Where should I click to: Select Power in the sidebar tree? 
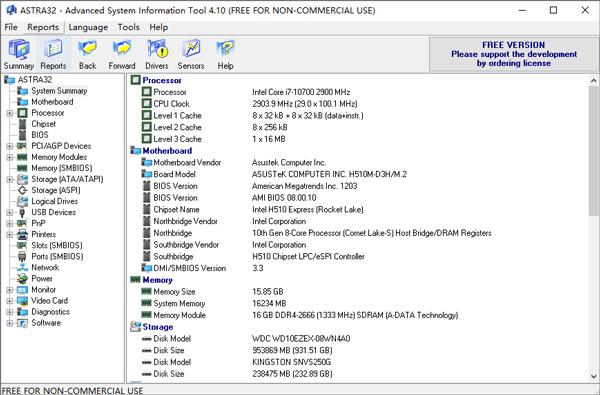42,279
